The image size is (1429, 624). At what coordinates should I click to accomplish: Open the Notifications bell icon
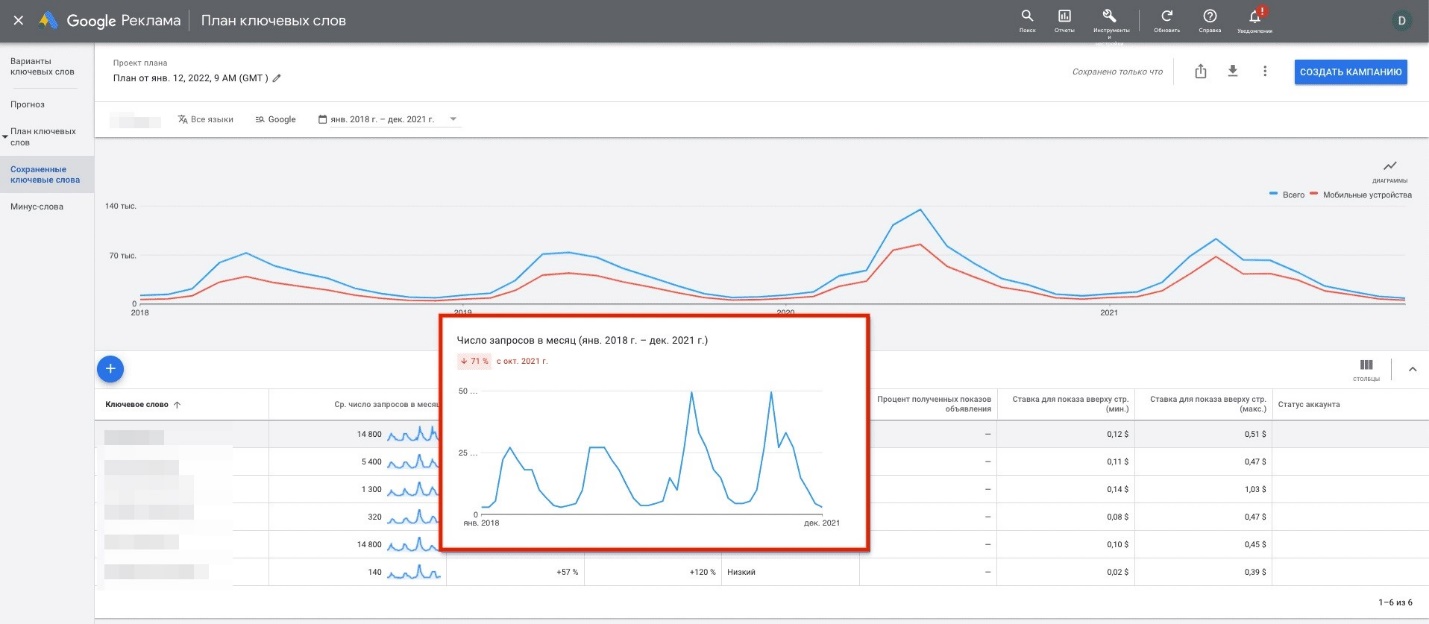[x=1255, y=17]
